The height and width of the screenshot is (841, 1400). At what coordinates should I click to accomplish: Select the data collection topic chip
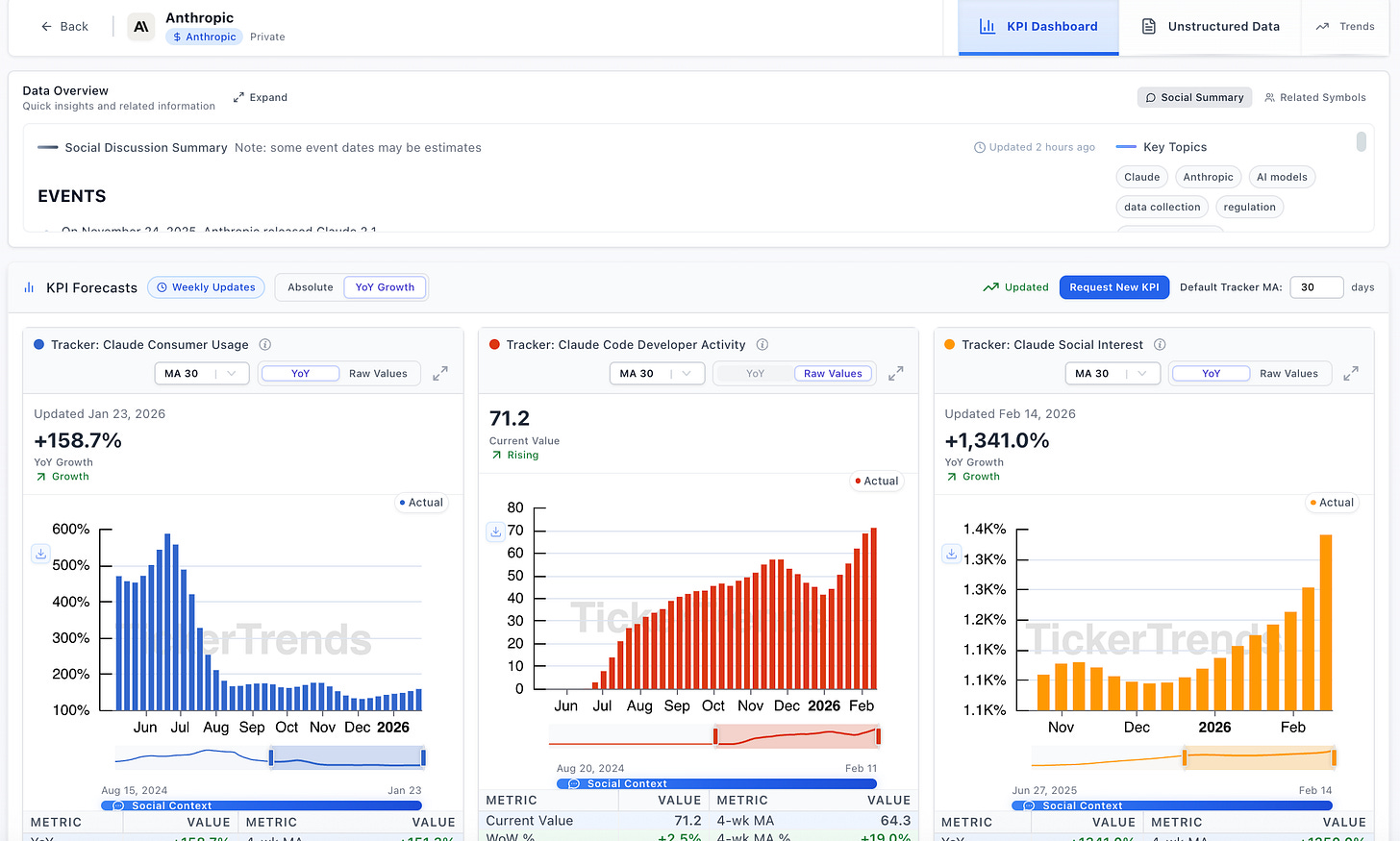tap(1162, 207)
